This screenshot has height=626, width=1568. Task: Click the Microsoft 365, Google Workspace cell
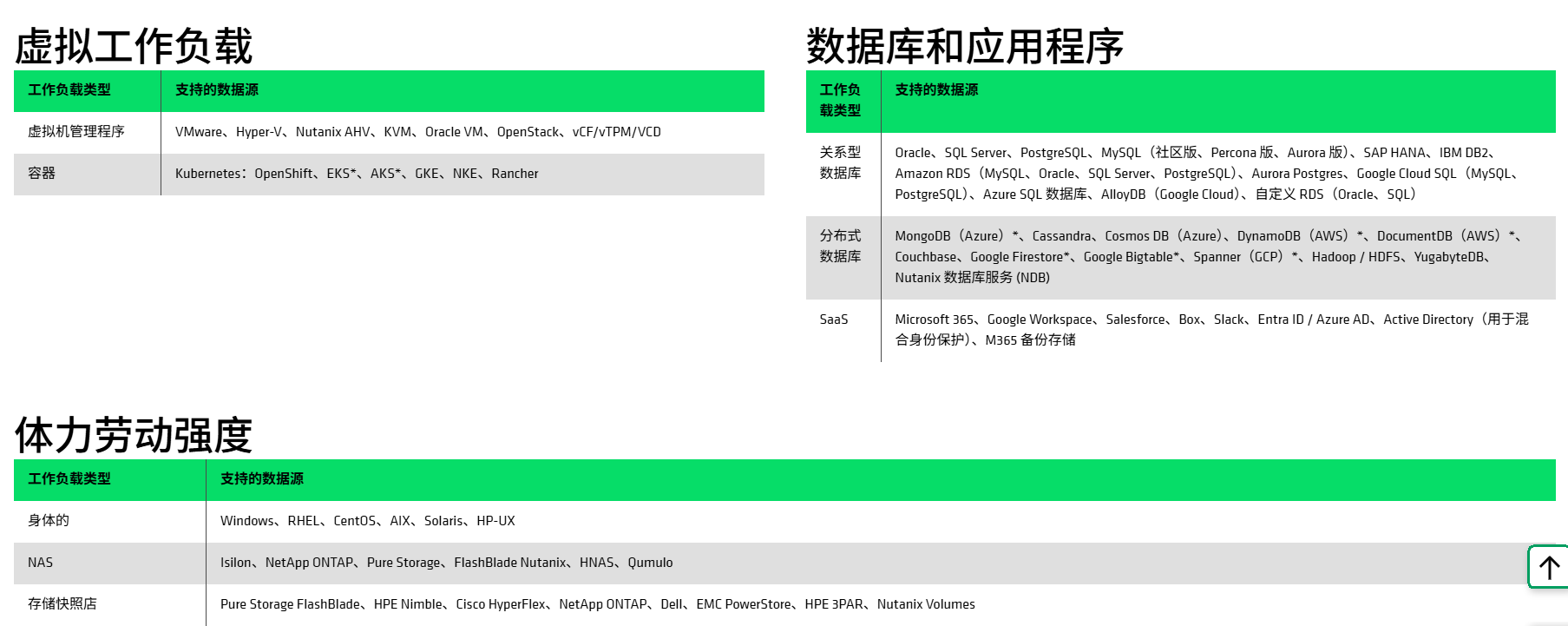click(1218, 330)
